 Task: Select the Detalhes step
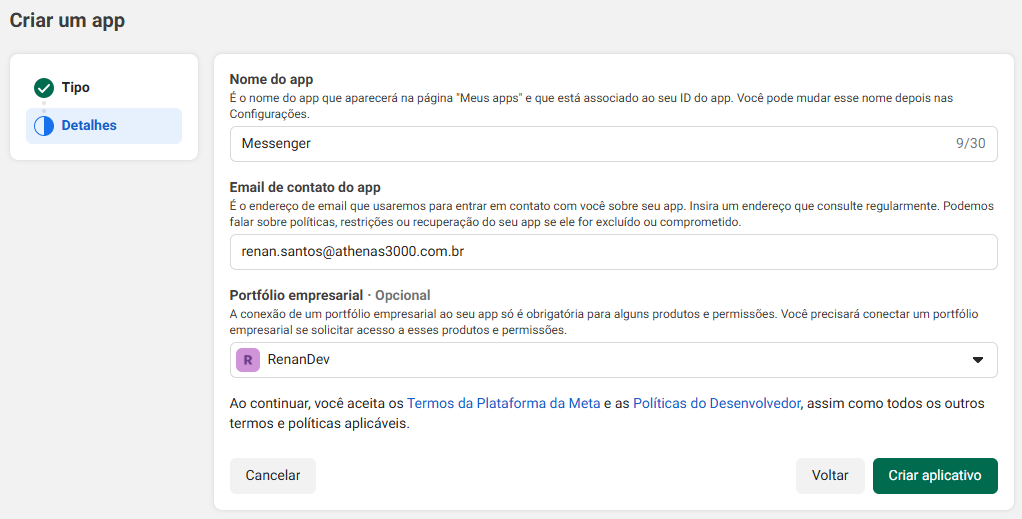pyautogui.click(x=89, y=126)
